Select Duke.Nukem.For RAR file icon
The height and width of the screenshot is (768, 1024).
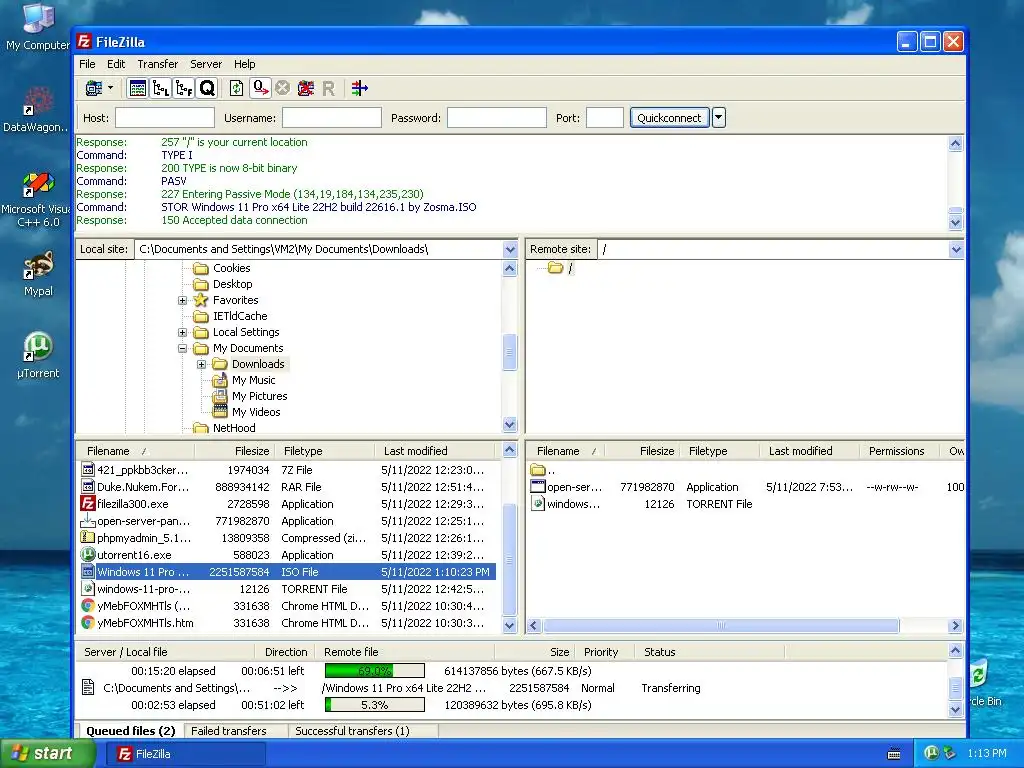tap(88, 487)
